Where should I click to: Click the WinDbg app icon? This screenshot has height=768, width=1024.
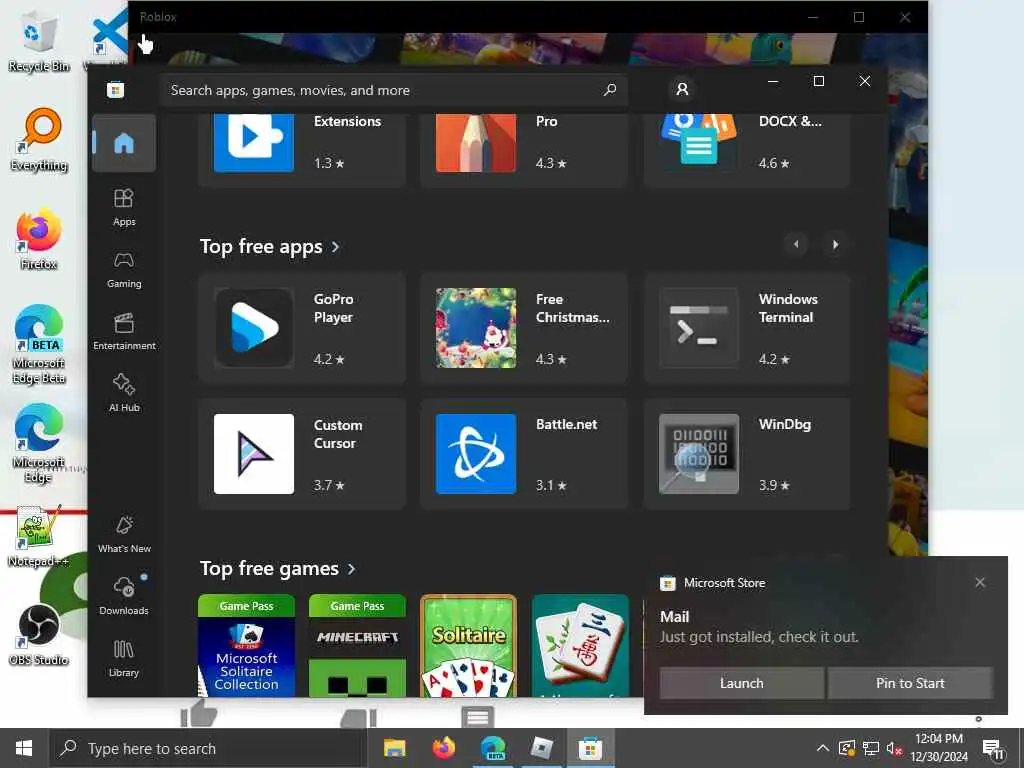(699, 454)
